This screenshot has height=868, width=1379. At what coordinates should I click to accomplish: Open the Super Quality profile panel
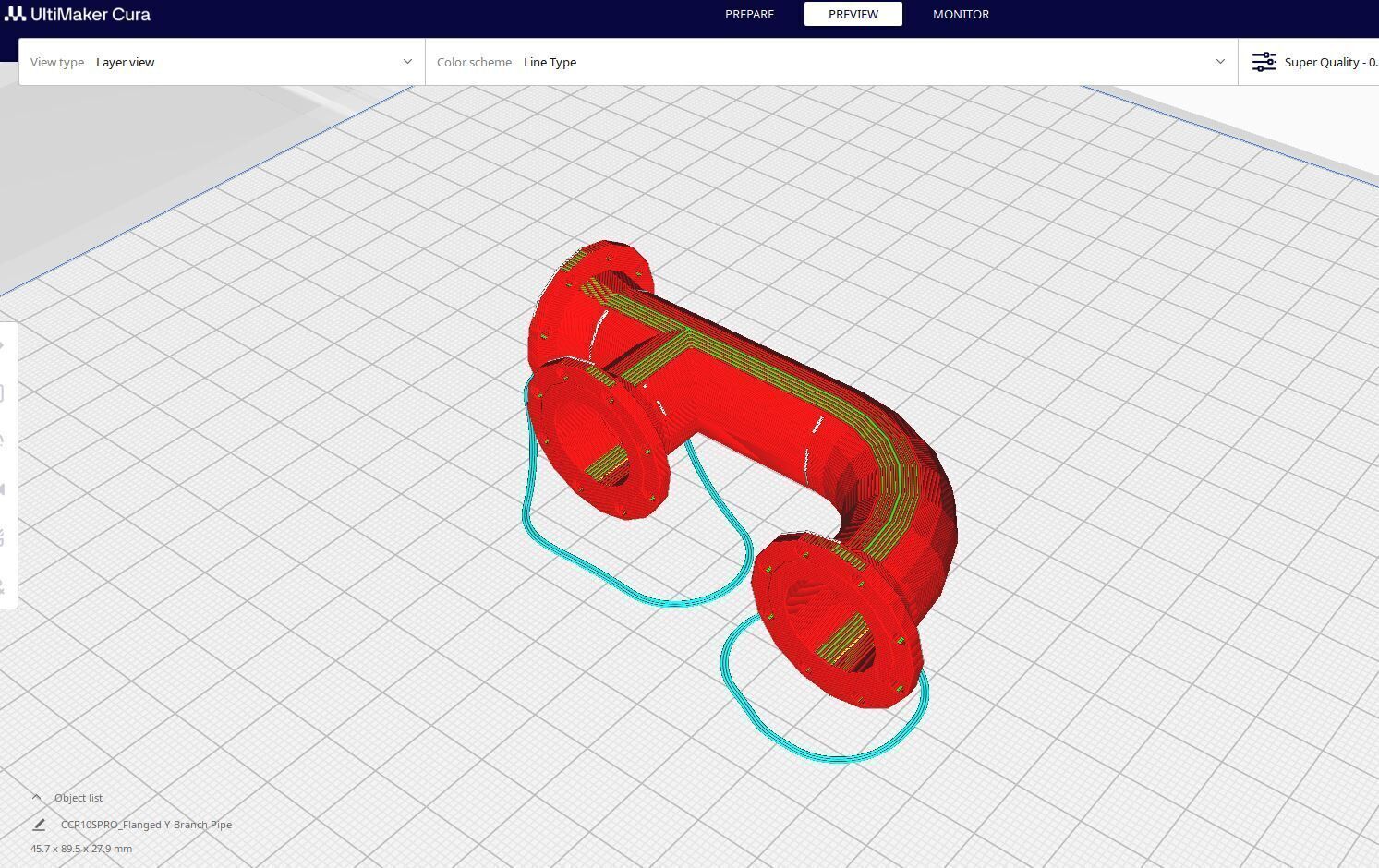[1309, 62]
